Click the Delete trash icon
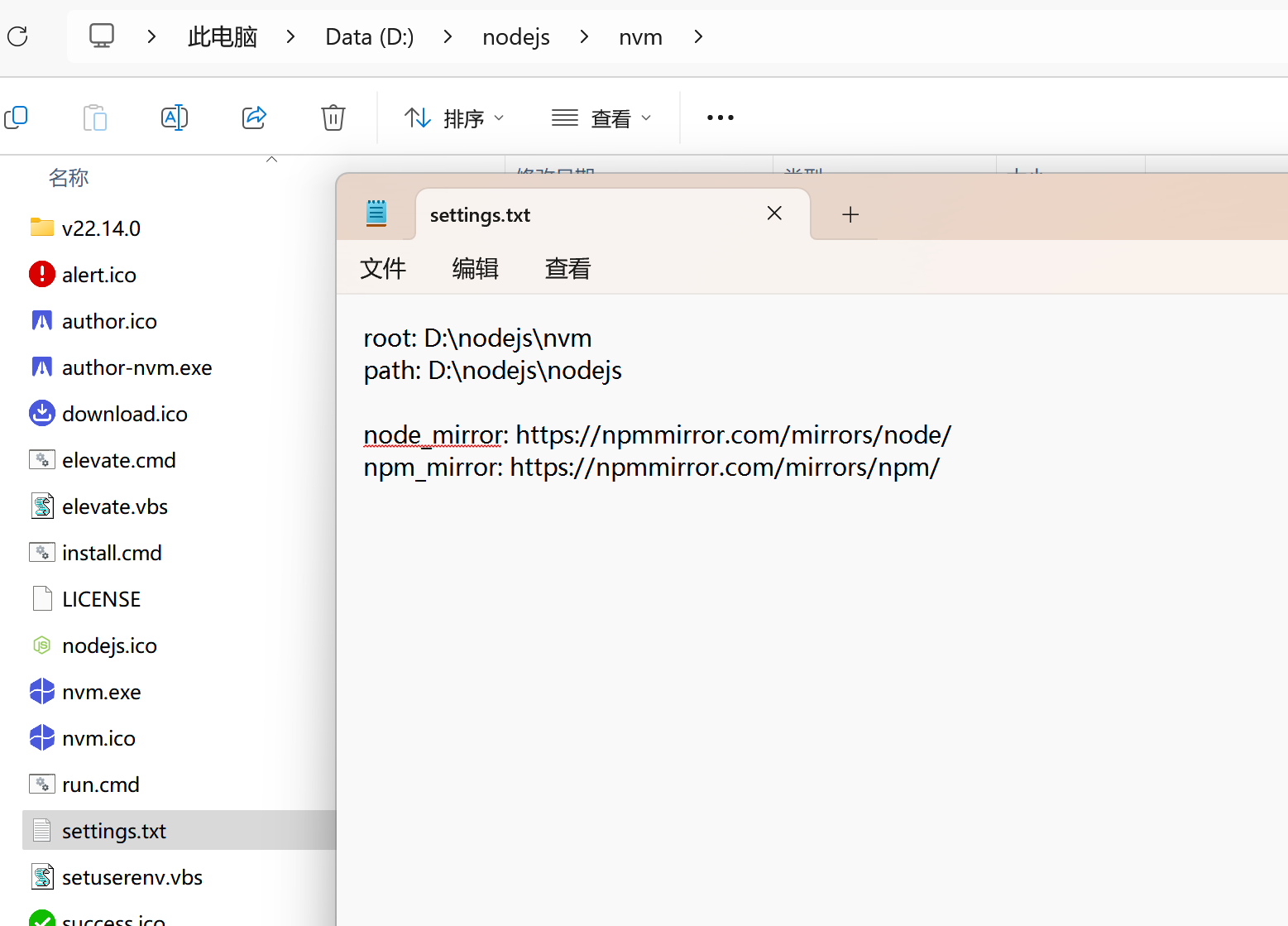This screenshot has width=1288, height=926. [333, 118]
